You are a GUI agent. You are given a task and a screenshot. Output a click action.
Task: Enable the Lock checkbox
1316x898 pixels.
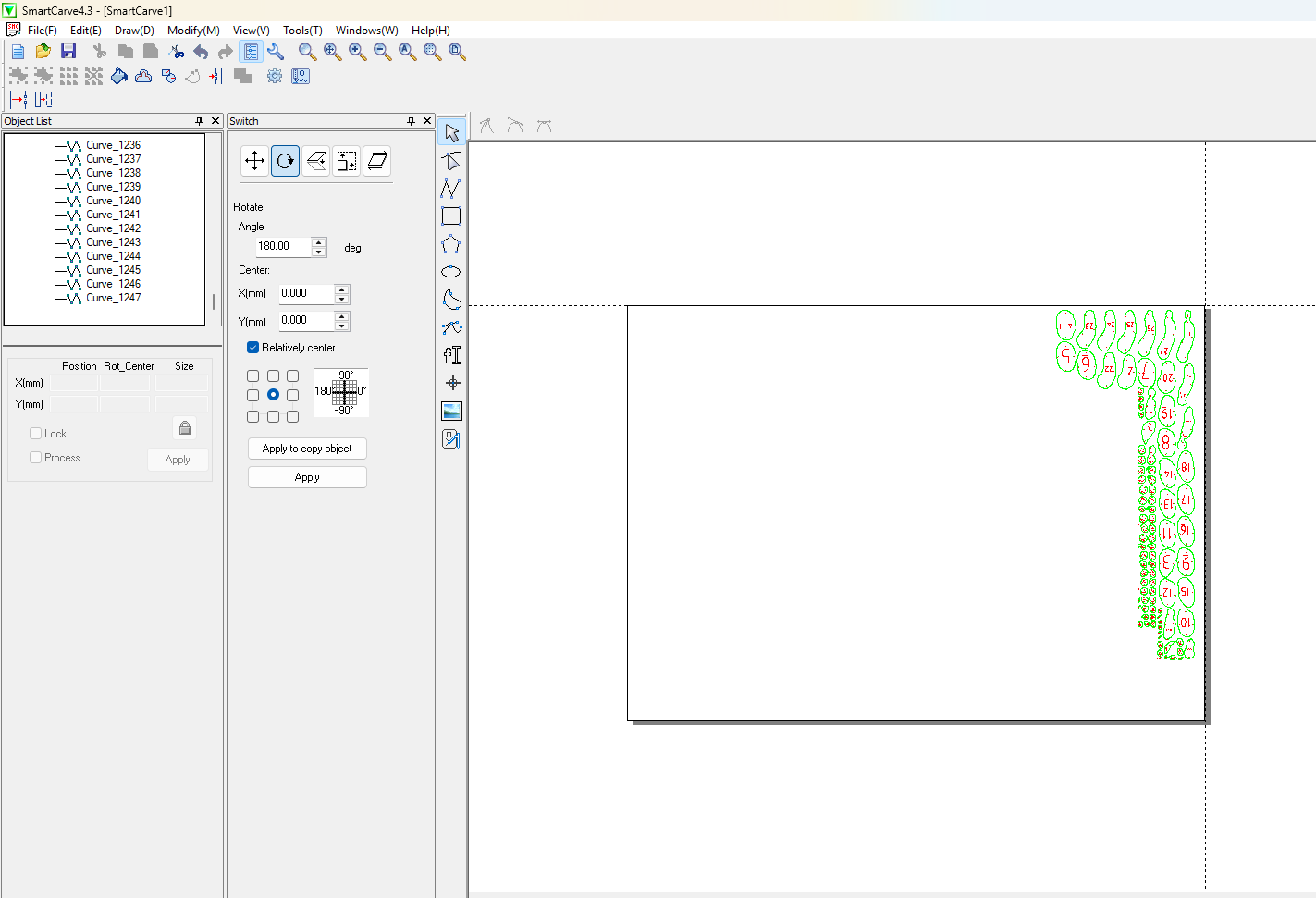(36, 434)
